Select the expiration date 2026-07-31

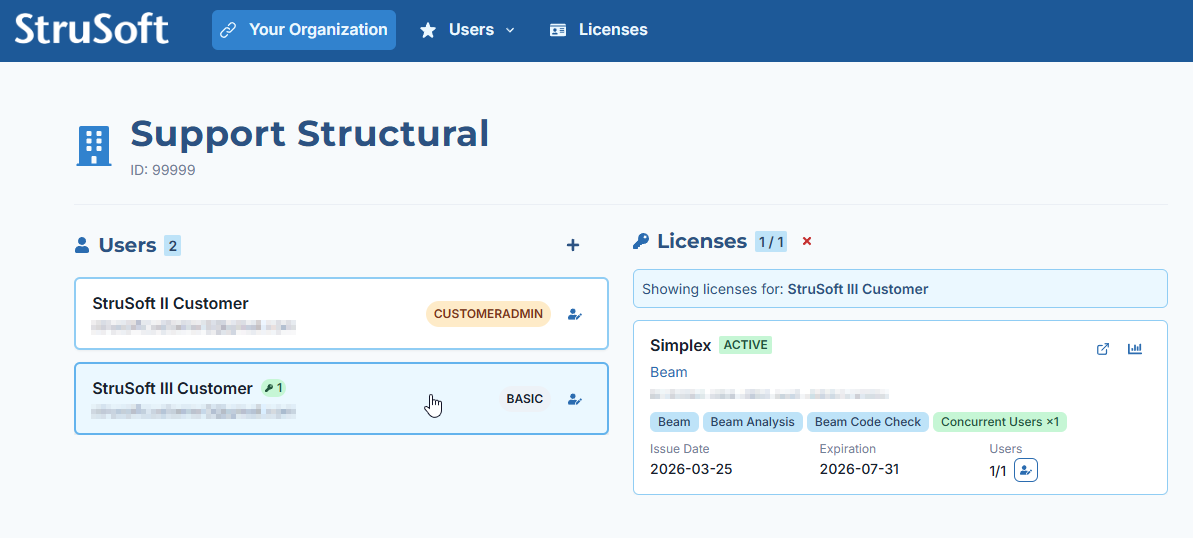click(x=859, y=469)
